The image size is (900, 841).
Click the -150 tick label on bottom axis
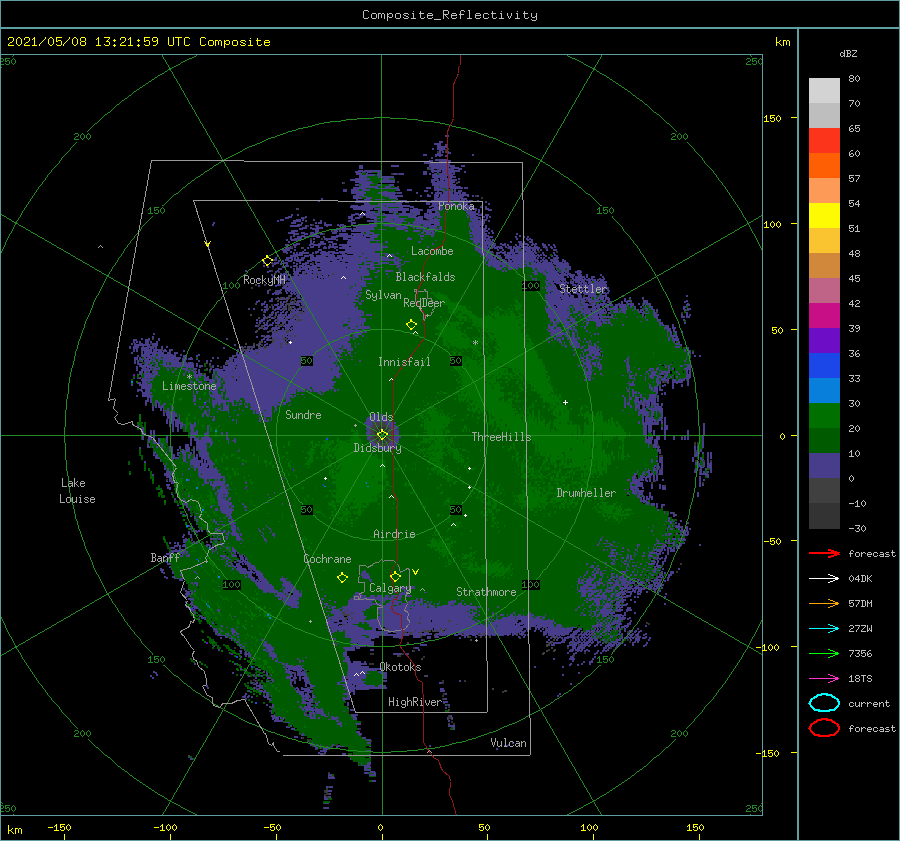59,827
